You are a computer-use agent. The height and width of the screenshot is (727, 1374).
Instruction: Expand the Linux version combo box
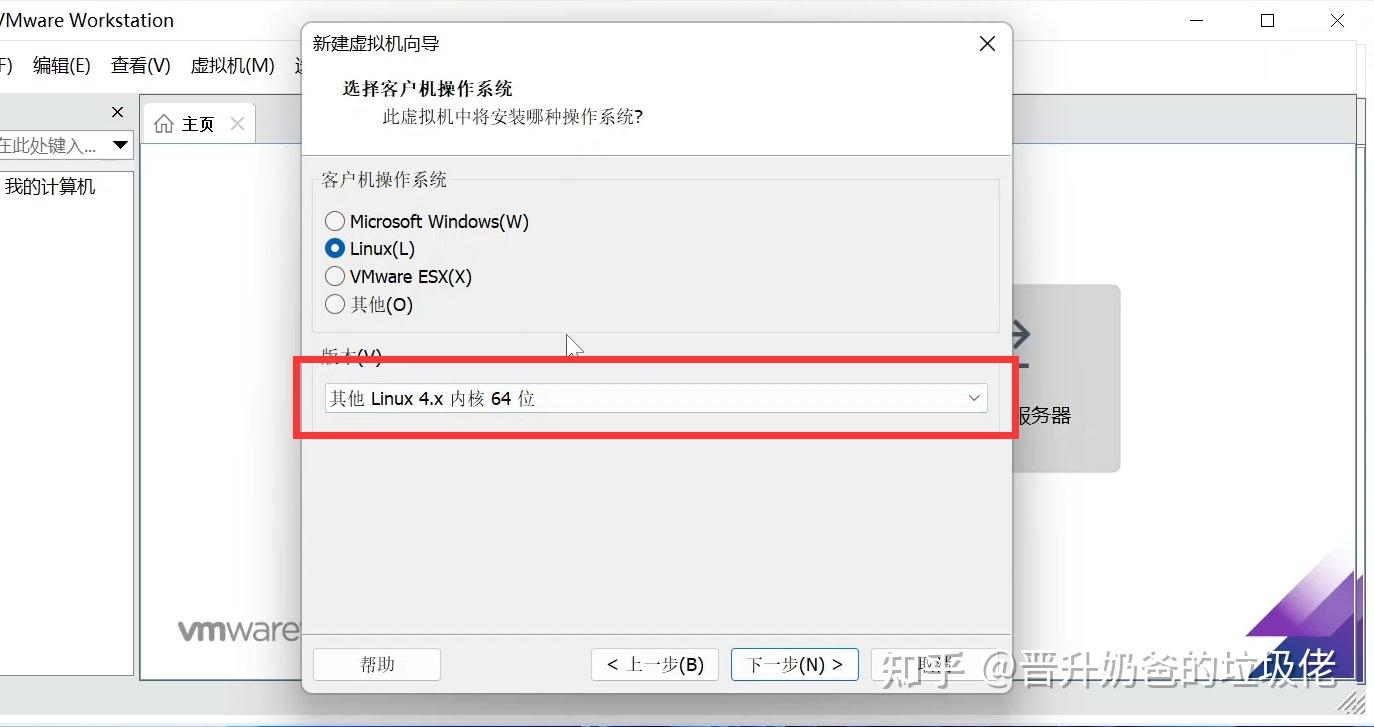tap(656, 398)
